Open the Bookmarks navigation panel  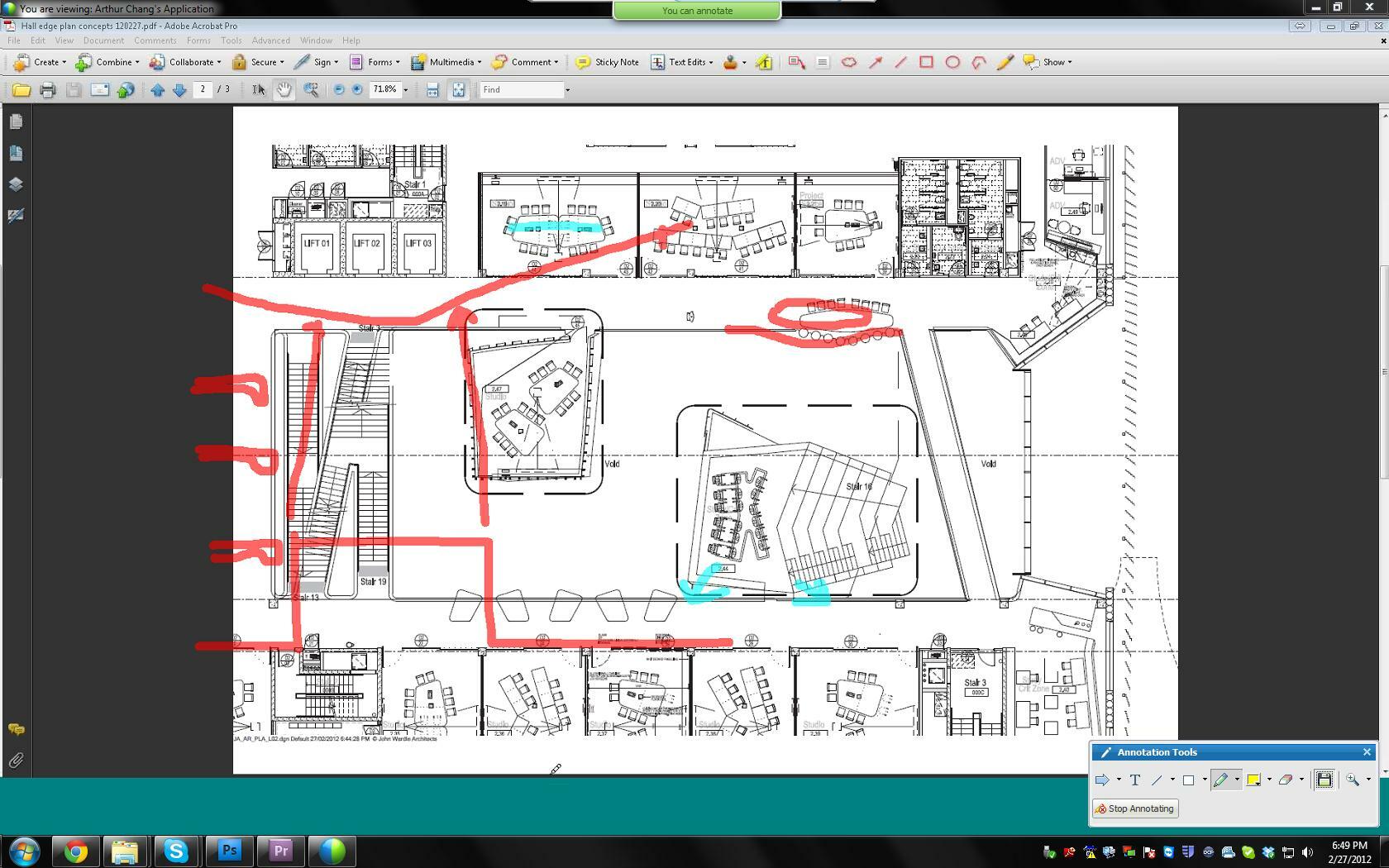tap(16, 153)
